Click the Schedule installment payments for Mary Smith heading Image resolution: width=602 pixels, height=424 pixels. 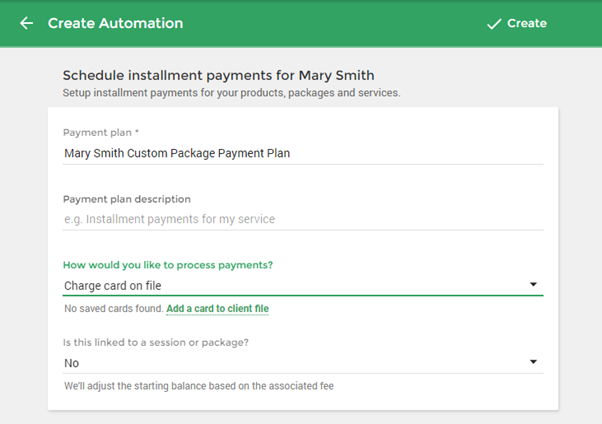218,75
